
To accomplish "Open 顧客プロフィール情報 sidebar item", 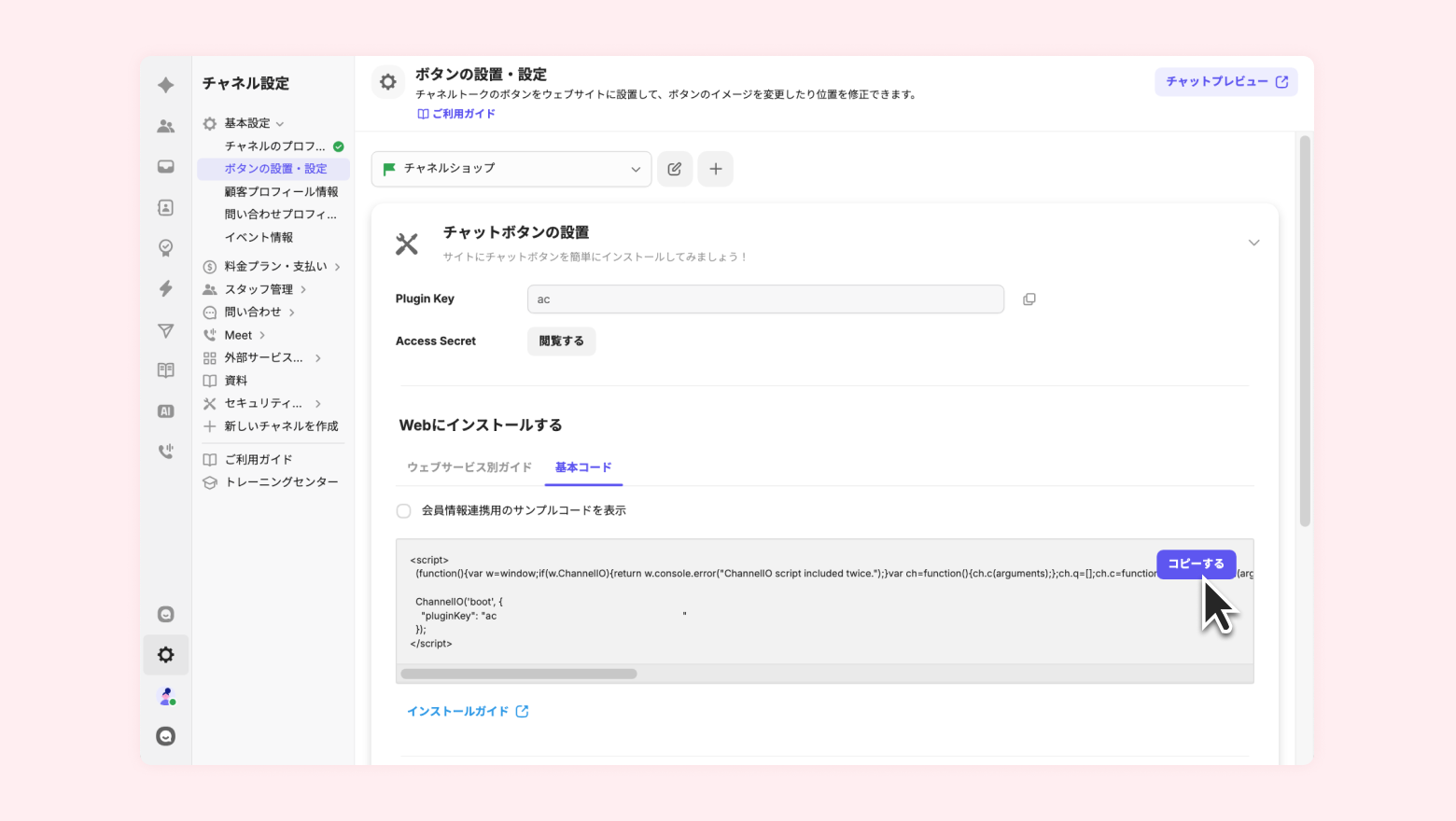I will pyautogui.click(x=281, y=192).
